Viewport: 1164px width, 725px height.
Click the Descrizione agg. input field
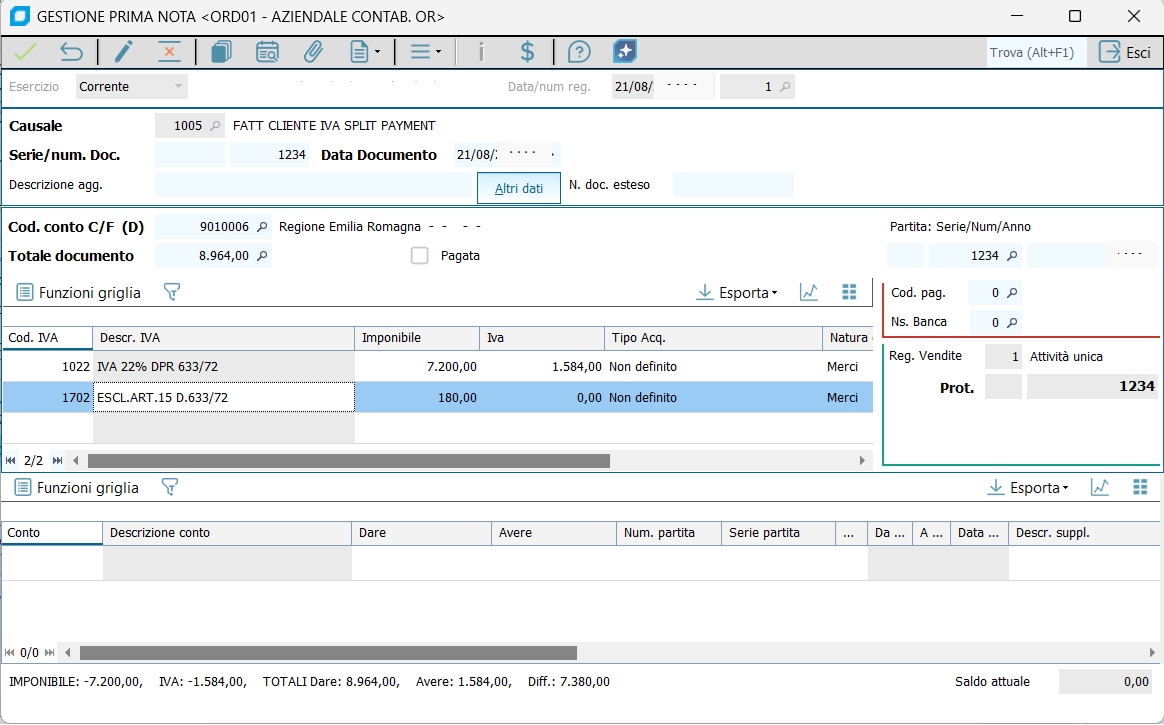click(313, 185)
